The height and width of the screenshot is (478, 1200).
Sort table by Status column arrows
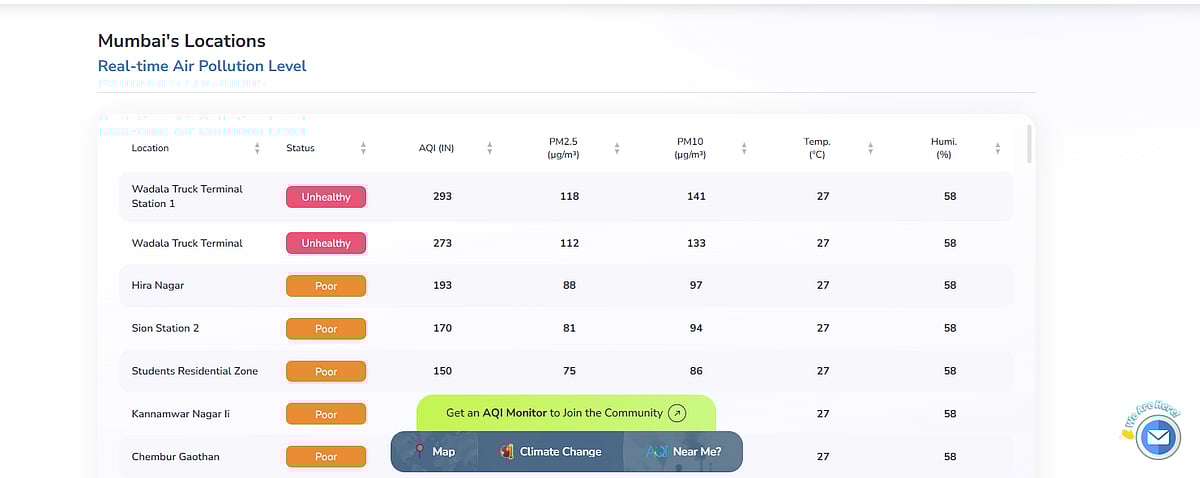[363, 148]
